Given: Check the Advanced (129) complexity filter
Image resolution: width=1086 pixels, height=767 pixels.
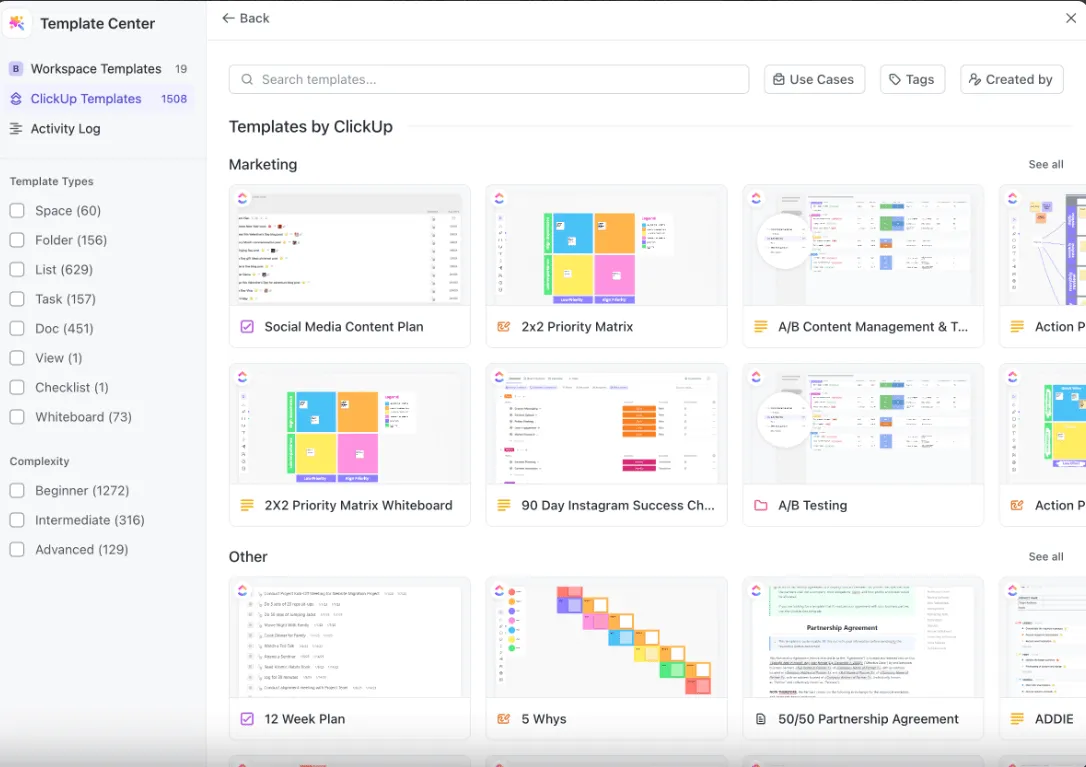Looking at the screenshot, I should (x=17, y=549).
